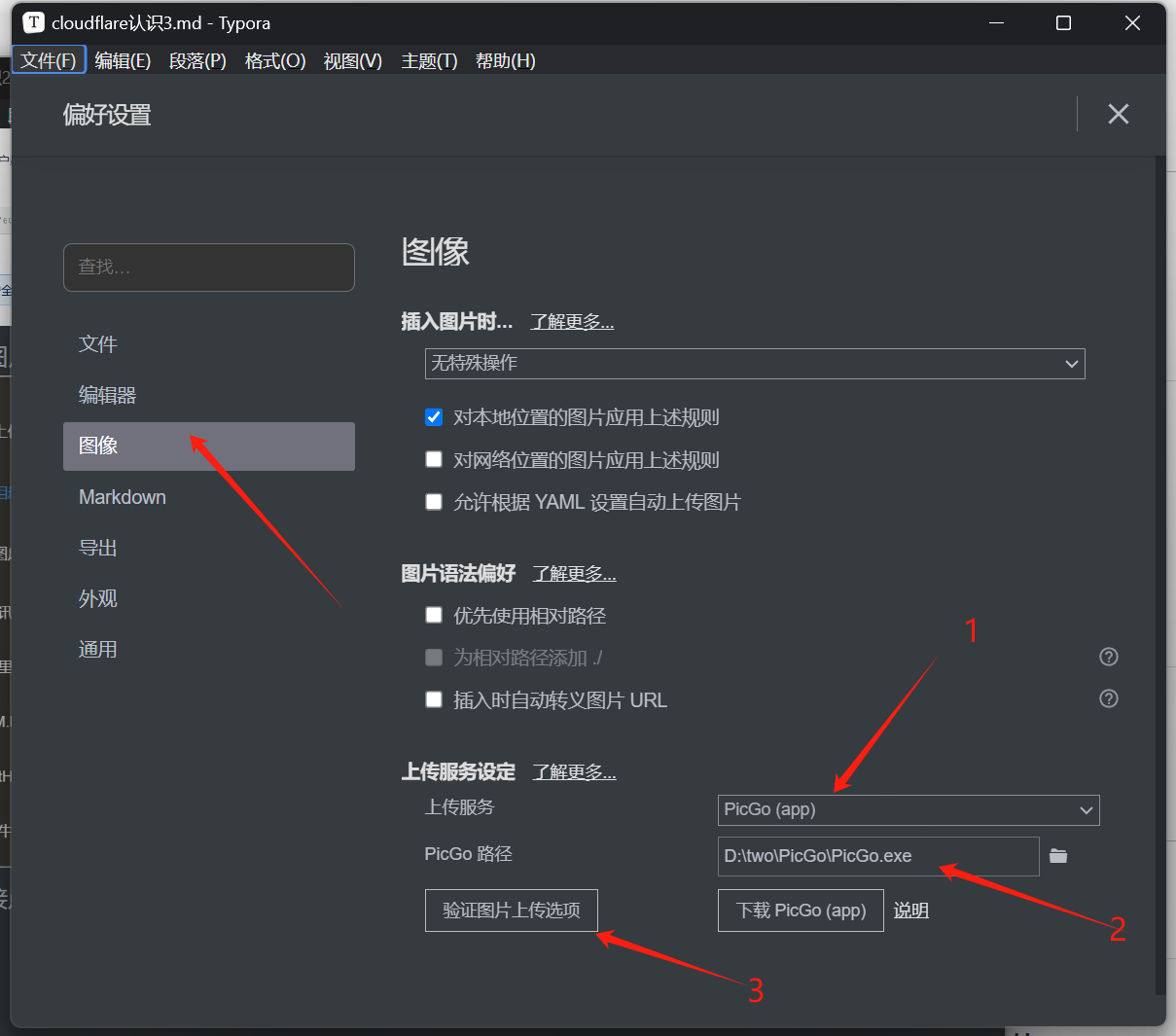Click the folder icon beside PicGo path
Screen dimensions: 1176x1036
[x=1058, y=856]
